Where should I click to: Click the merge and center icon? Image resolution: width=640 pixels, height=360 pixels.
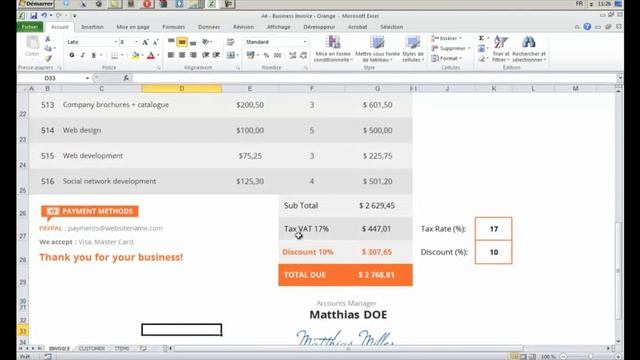[231, 55]
